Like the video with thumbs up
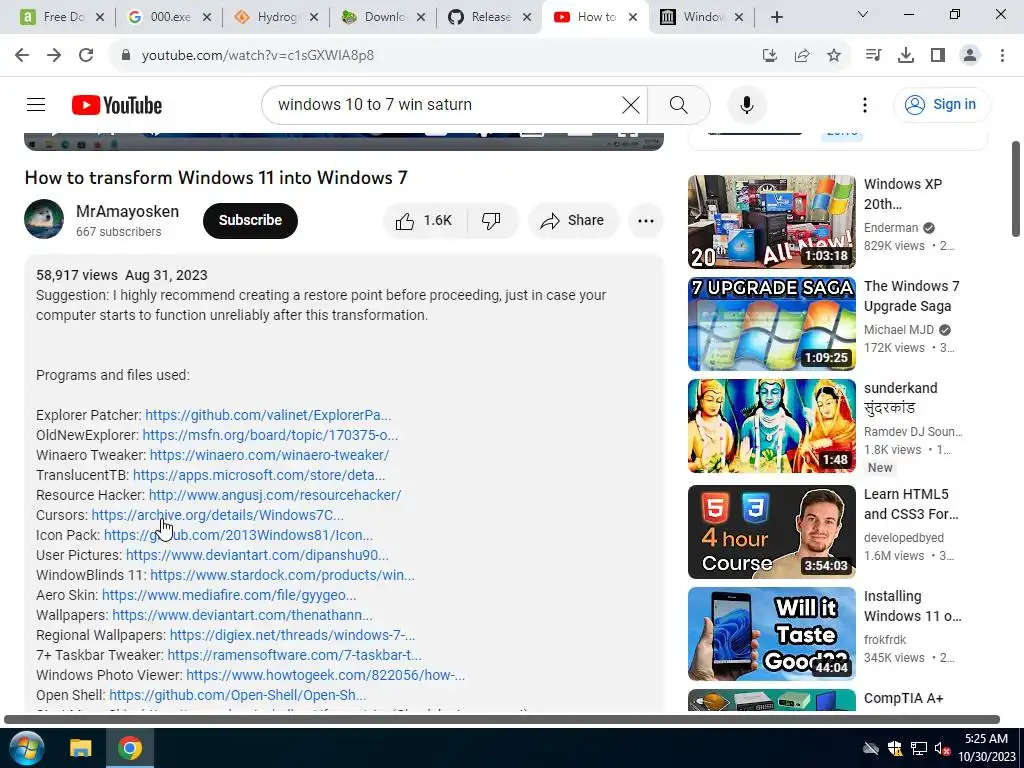 [424, 221]
